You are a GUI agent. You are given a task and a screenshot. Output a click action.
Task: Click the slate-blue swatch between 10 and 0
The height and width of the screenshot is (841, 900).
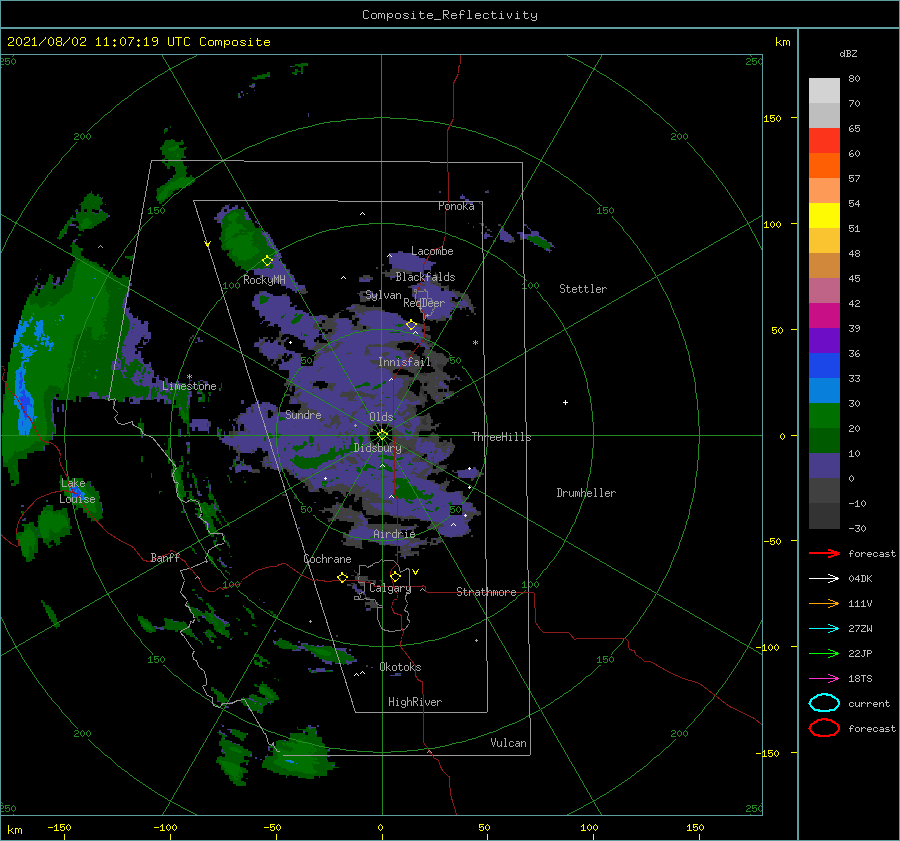824,466
